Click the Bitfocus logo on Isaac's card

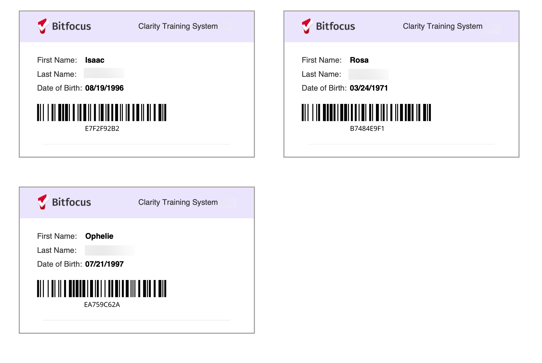pyautogui.click(x=64, y=26)
